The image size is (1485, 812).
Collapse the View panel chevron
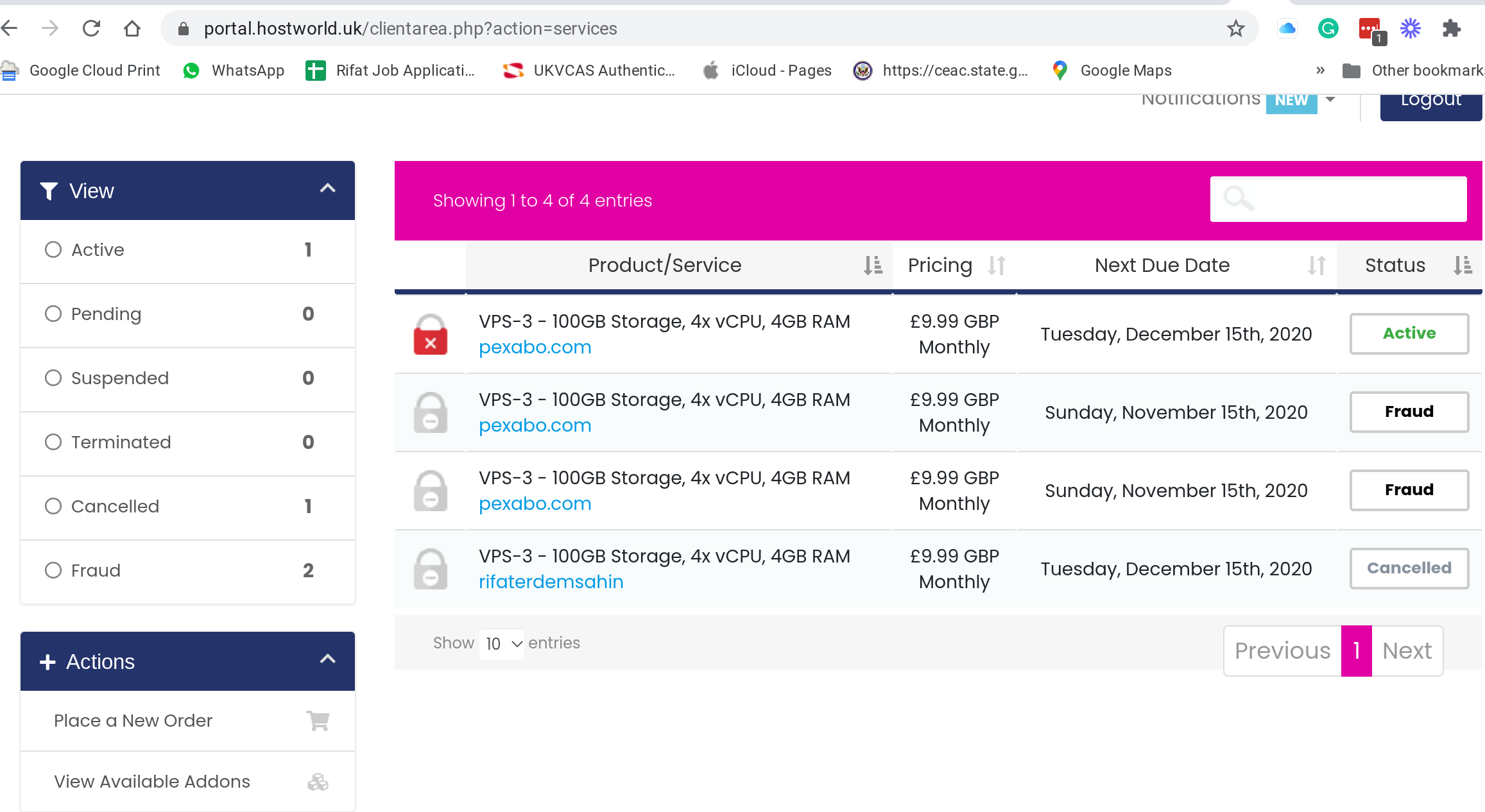coord(328,189)
